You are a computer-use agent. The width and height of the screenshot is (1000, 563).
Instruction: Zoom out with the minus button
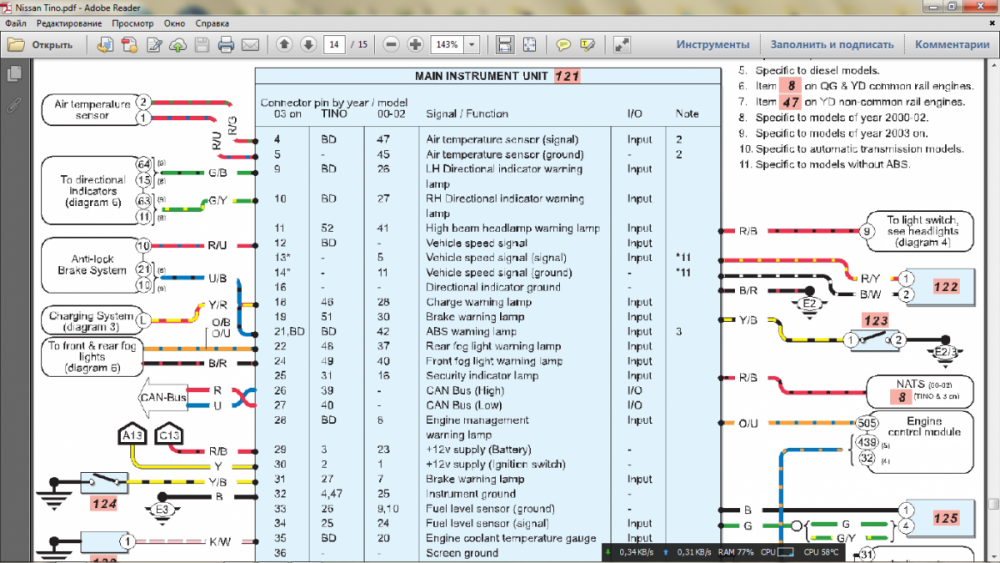click(389, 45)
